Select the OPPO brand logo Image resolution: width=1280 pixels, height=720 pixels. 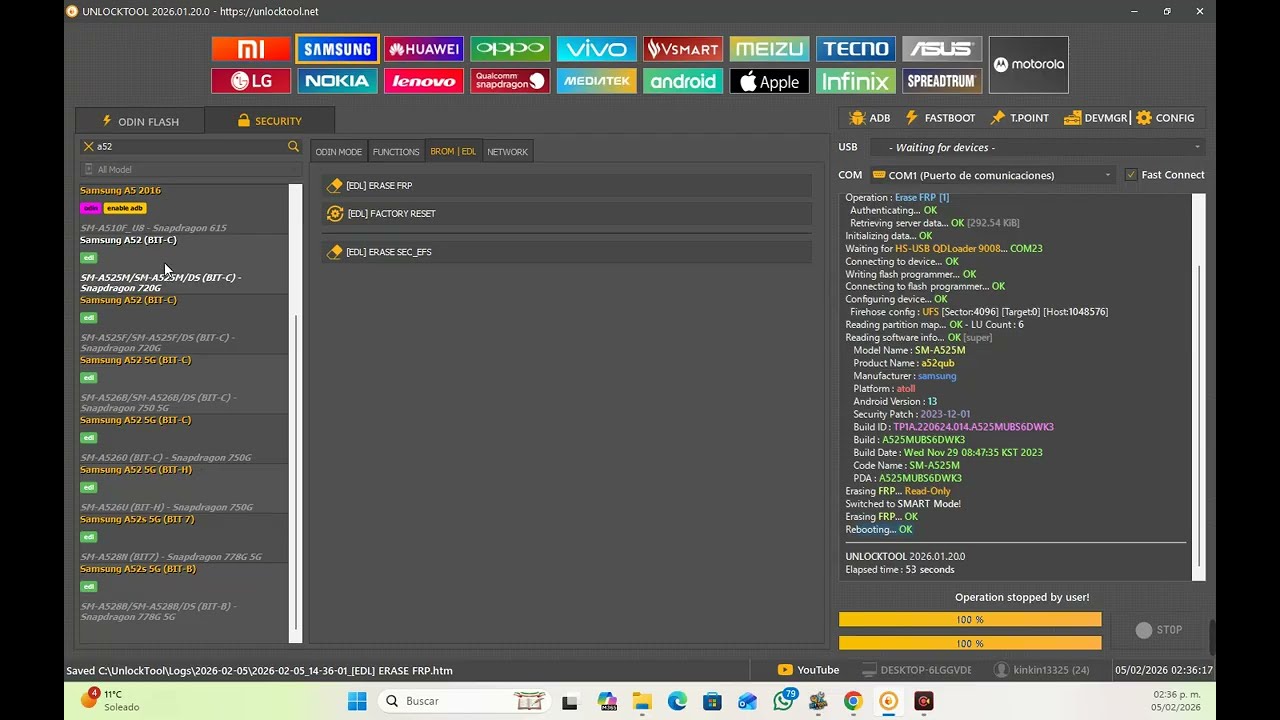510,49
